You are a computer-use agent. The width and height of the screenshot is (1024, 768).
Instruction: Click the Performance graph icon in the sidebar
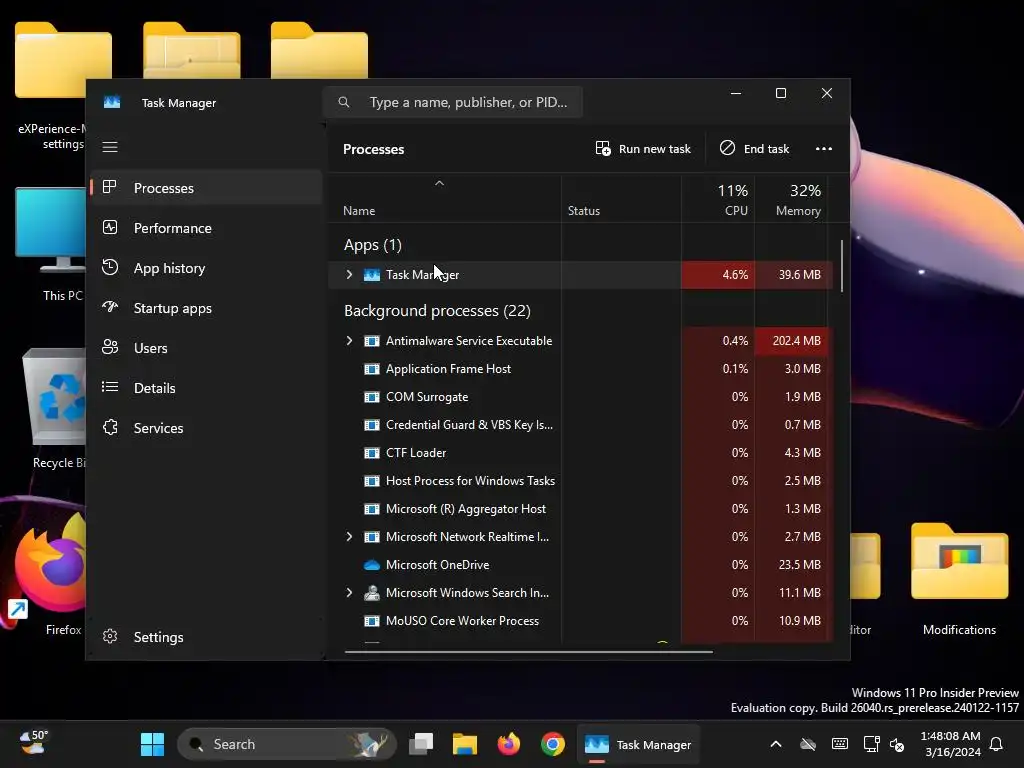[110, 227]
